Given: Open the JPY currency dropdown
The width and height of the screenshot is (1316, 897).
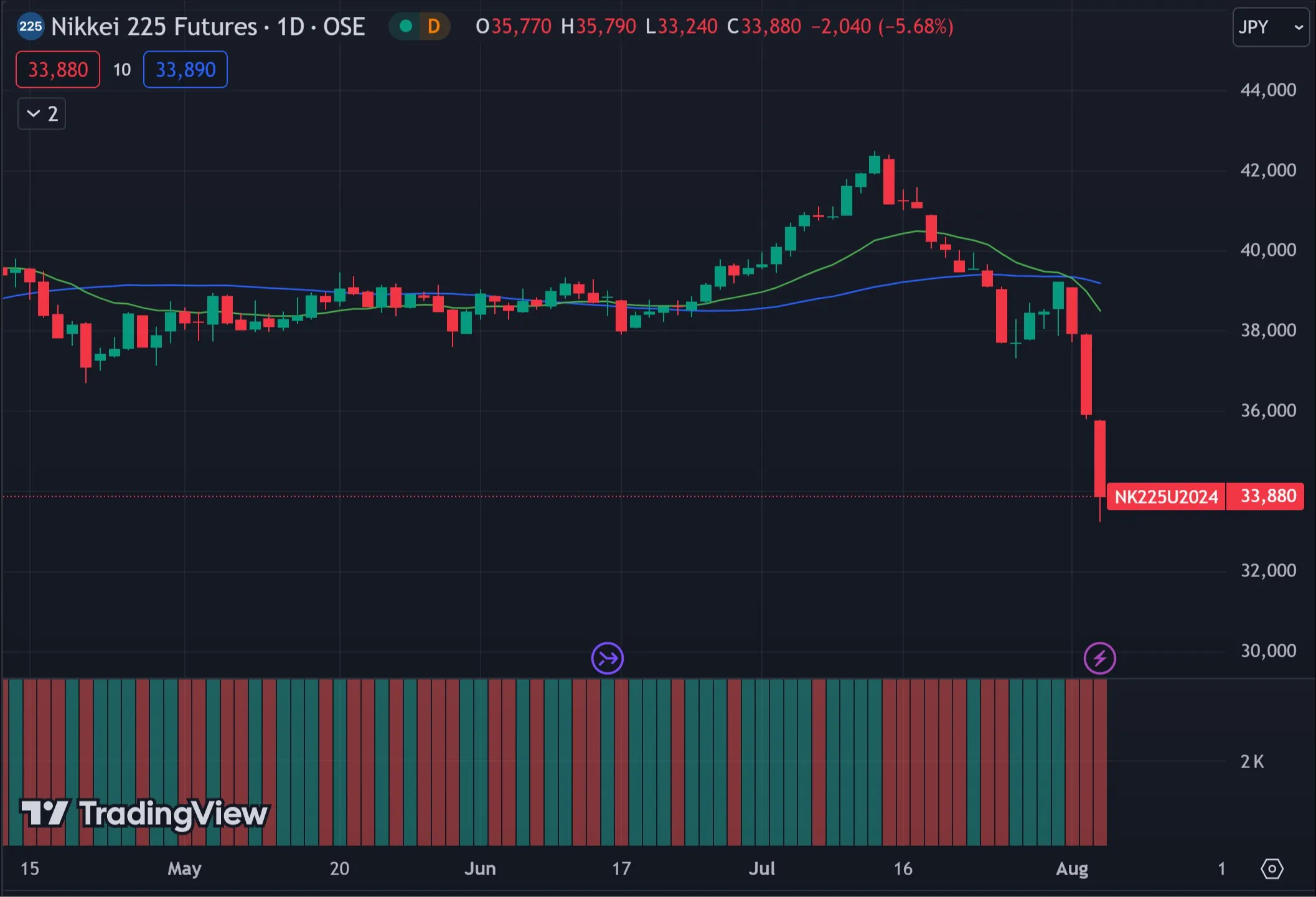Looking at the screenshot, I should point(1271,27).
